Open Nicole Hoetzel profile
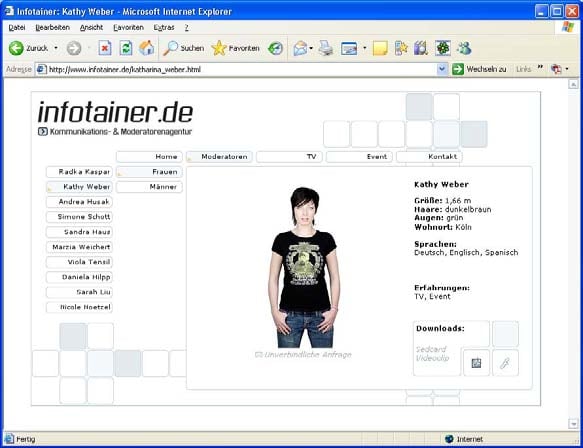This screenshot has width=583, height=448. coord(79,307)
